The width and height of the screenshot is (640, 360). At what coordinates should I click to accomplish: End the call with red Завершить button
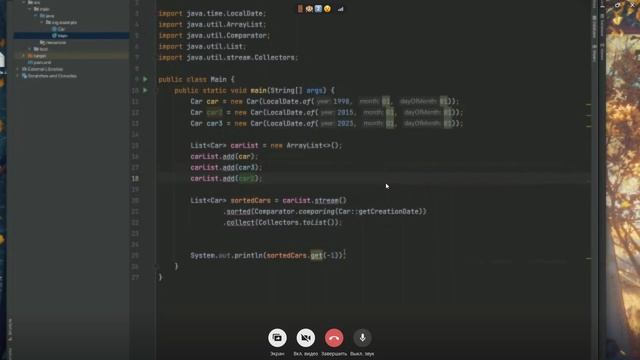[x=334, y=338]
